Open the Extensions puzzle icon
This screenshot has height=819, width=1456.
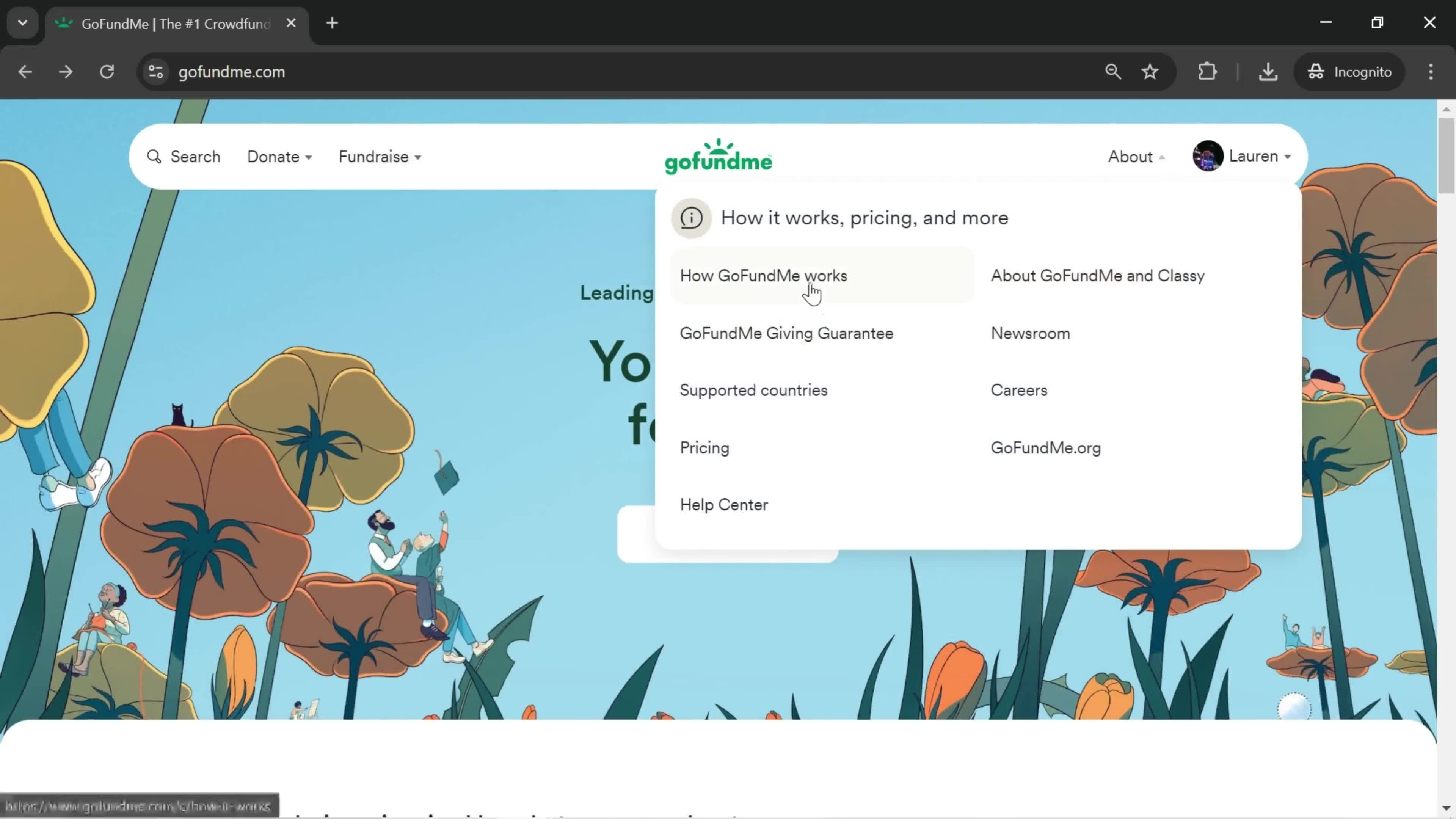coord(1207,72)
